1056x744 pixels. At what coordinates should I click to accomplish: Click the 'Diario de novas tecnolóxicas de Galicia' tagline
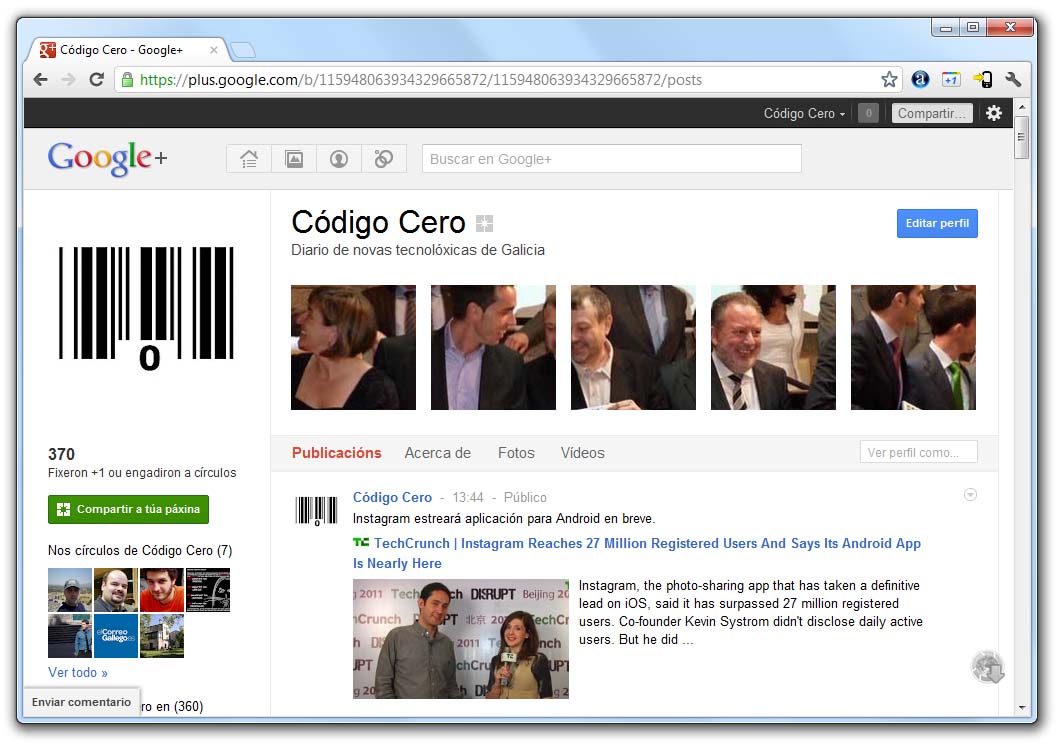point(418,250)
